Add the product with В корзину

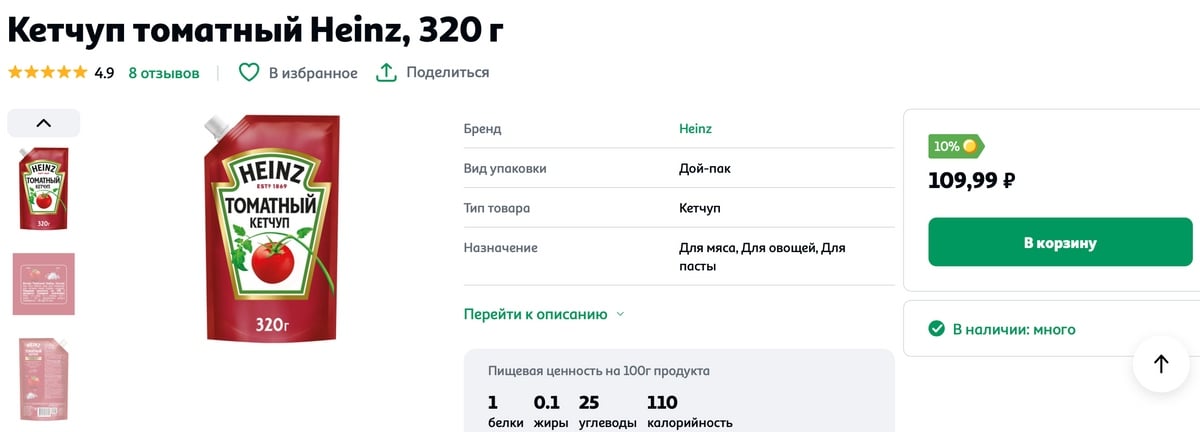tap(1060, 242)
